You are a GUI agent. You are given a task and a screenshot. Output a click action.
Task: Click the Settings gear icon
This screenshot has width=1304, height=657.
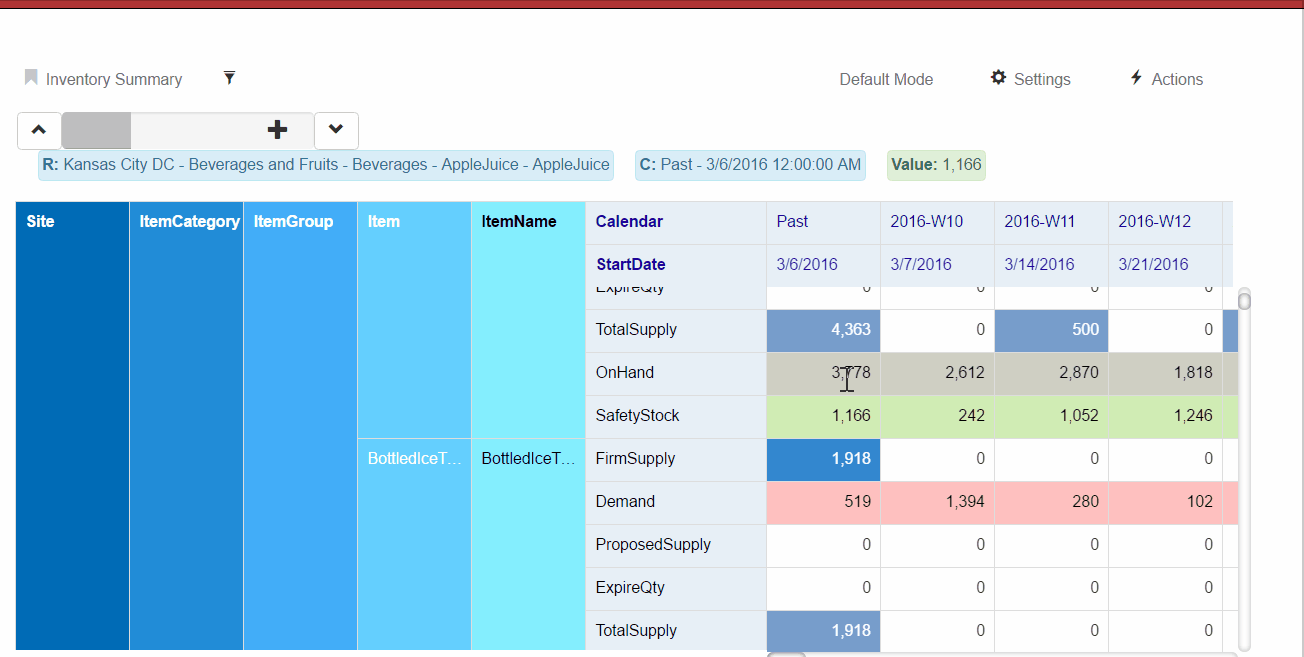click(x=998, y=78)
